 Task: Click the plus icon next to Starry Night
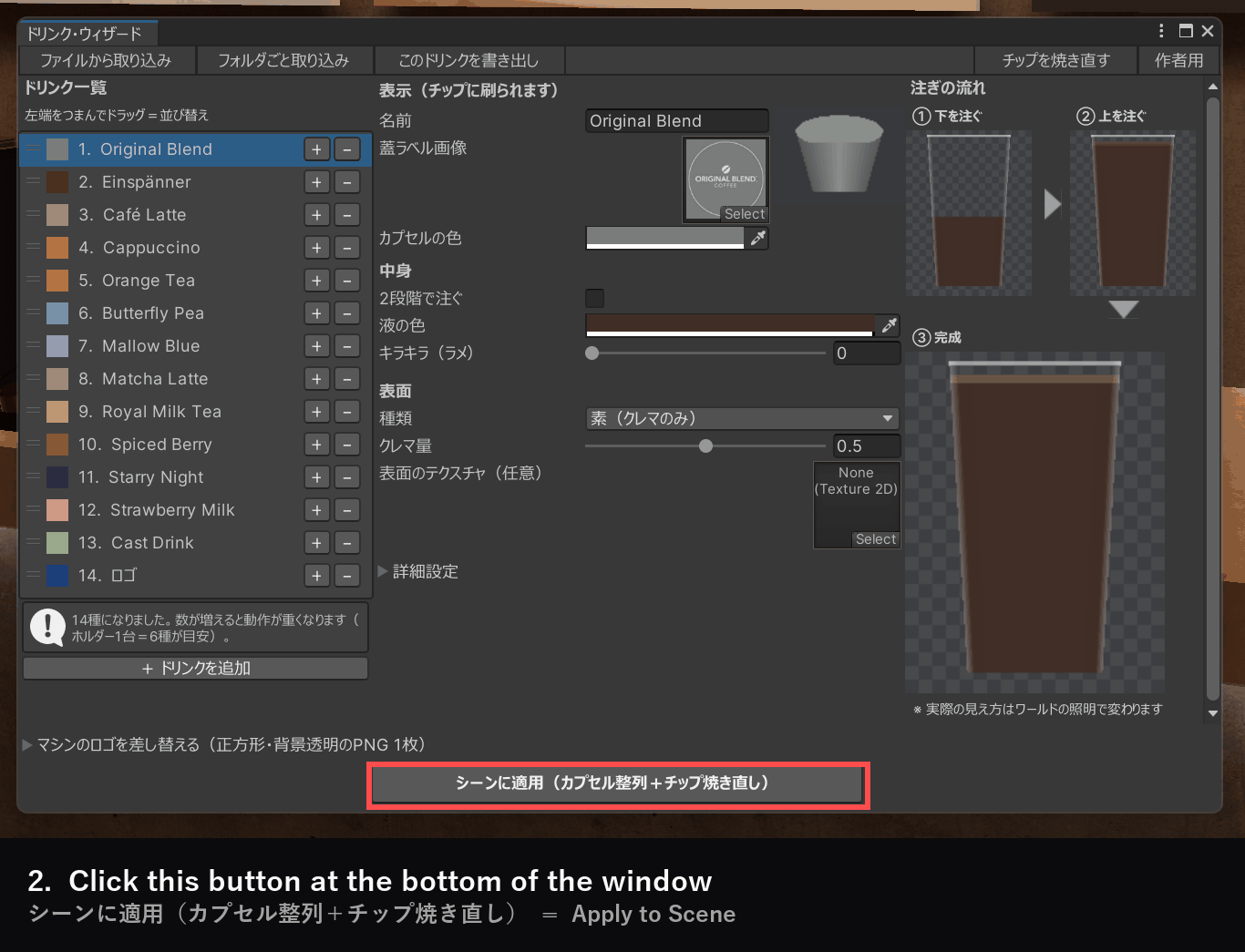316,477
